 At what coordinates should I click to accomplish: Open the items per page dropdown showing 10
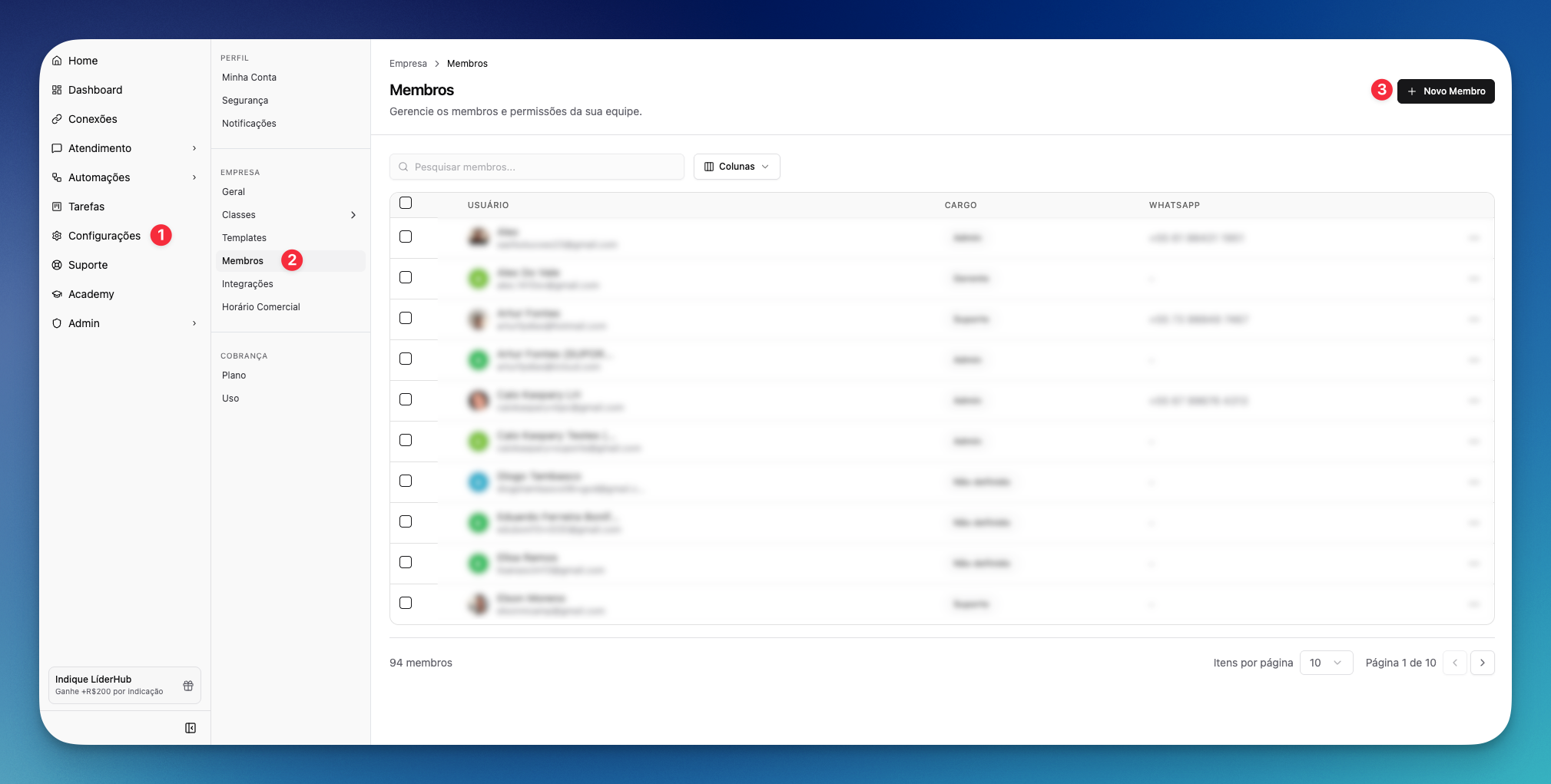pyautogui.click(x=1326, y=663)
